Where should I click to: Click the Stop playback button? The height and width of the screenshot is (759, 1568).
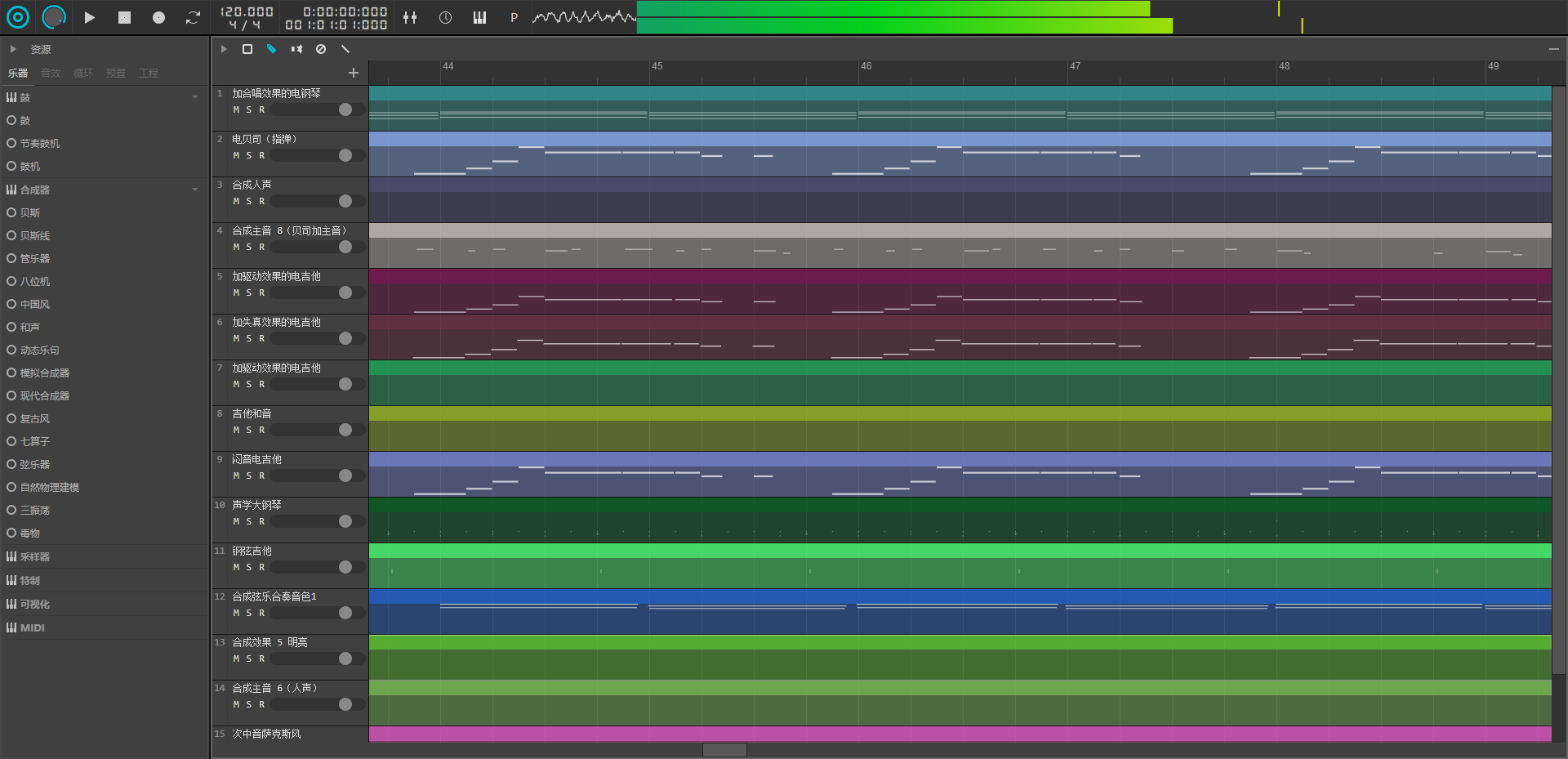point(124,17)
